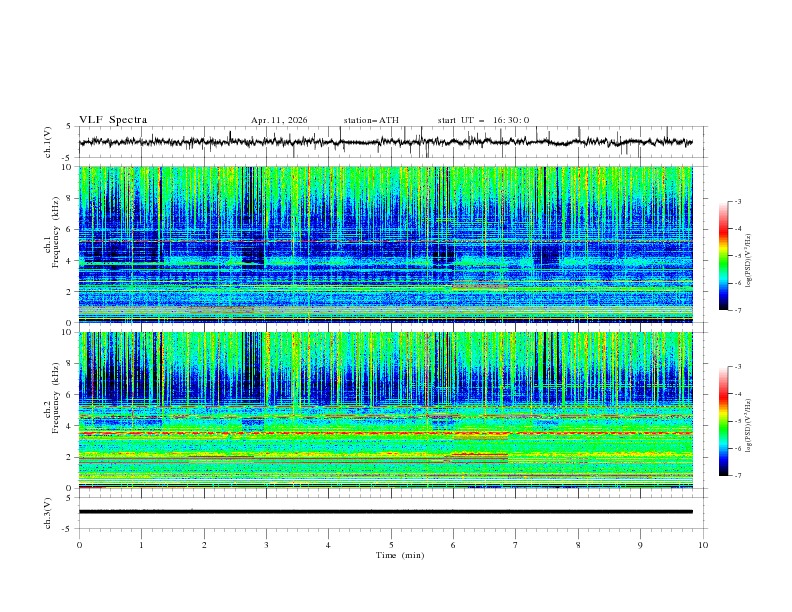The height and width of the screenshot is (612, 792).
Task: Click the upper log(PSD)(V²/Hz) colorbar label
Action: coord(749,261)
